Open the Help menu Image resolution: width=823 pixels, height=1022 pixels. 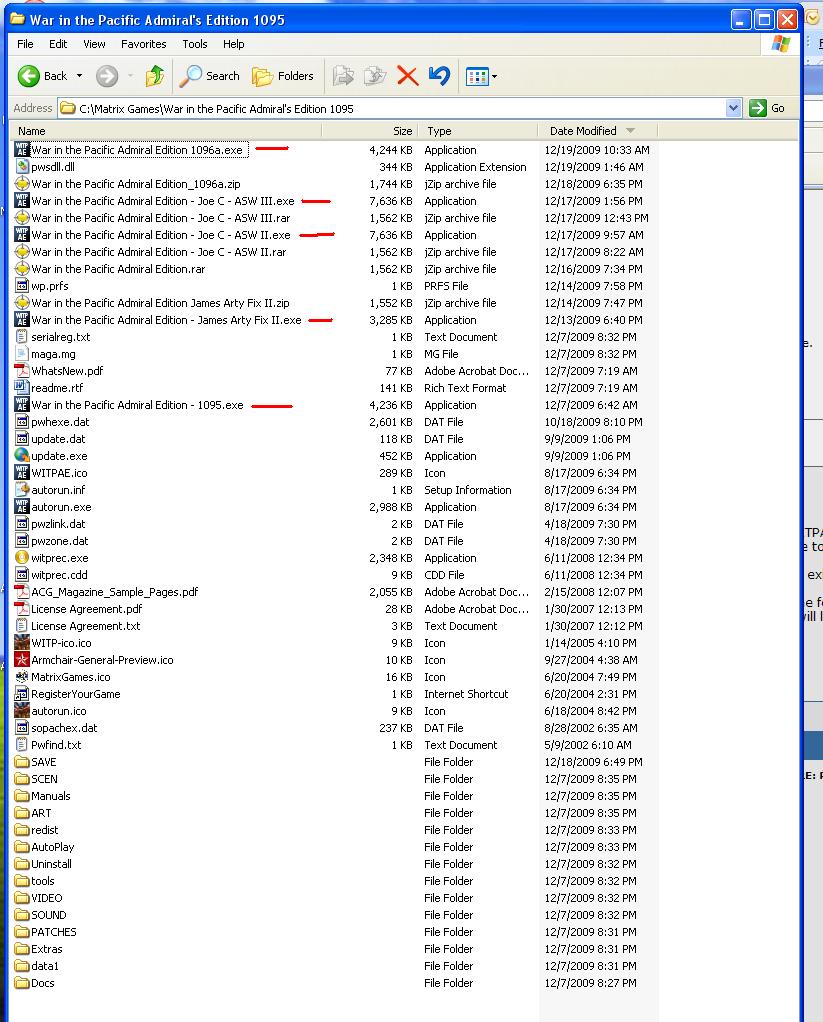[233, 44]
